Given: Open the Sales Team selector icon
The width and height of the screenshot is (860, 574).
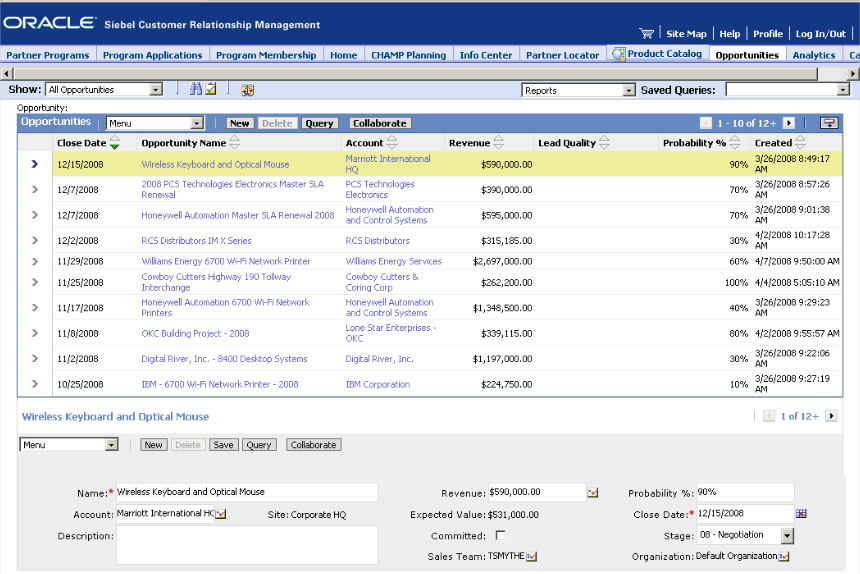Looking at the screenshot, I should click(532, 556).
